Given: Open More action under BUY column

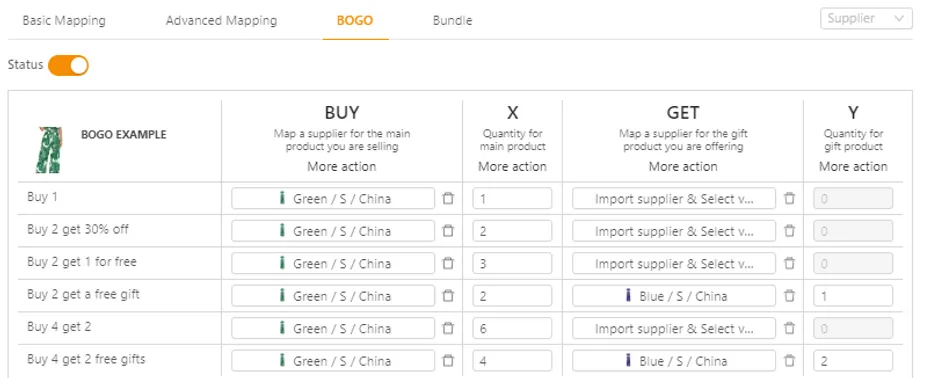Looking at the screenshot, I should point(342,167).
